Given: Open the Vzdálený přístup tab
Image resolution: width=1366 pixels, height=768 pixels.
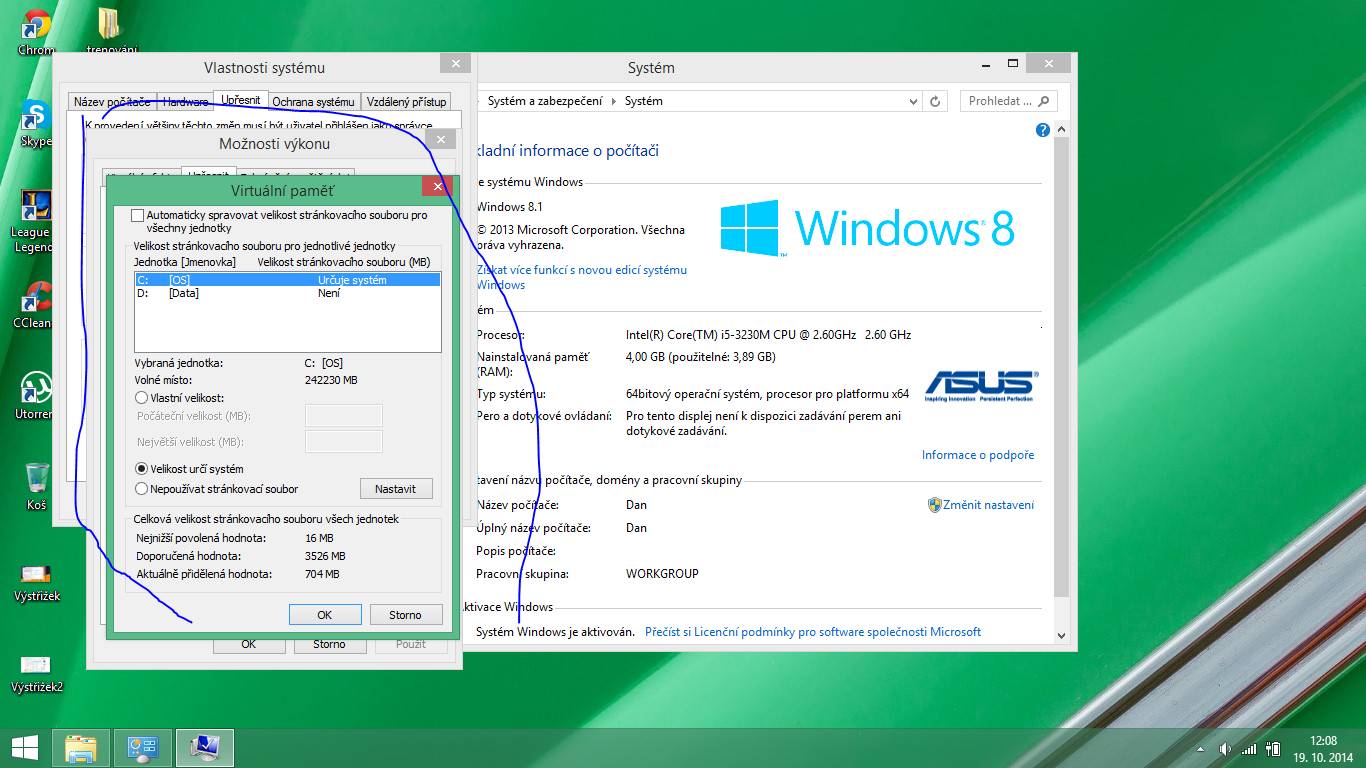Looking at the screenshot, I should 406,102.
